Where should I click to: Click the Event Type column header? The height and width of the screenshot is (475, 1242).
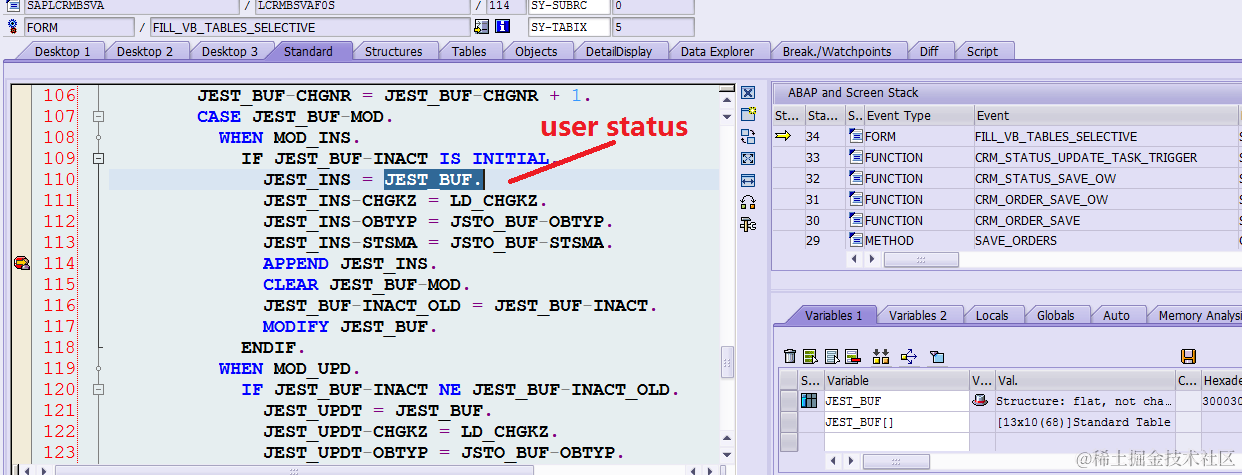[x=918, y=116]
